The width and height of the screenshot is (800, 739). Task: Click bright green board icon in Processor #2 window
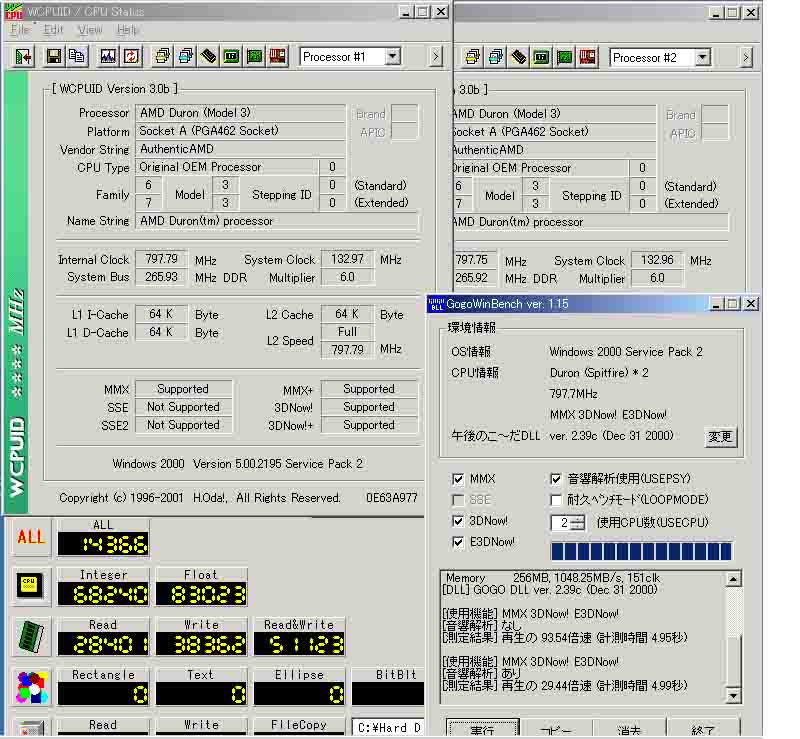(565, 57)
